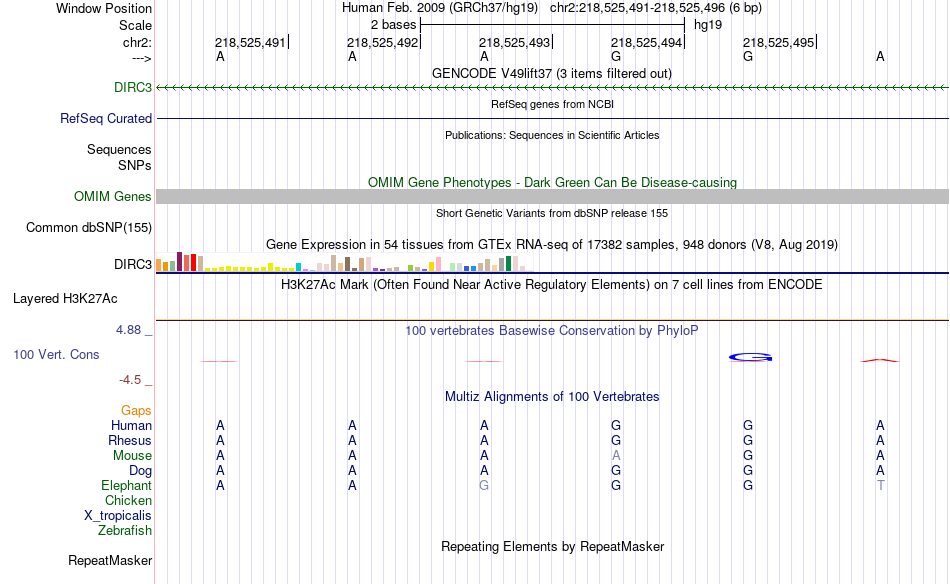Screen dimensions: 950x584
Task: Click the H3K27Ac Mark track title
Action: (x=552, y=285)
